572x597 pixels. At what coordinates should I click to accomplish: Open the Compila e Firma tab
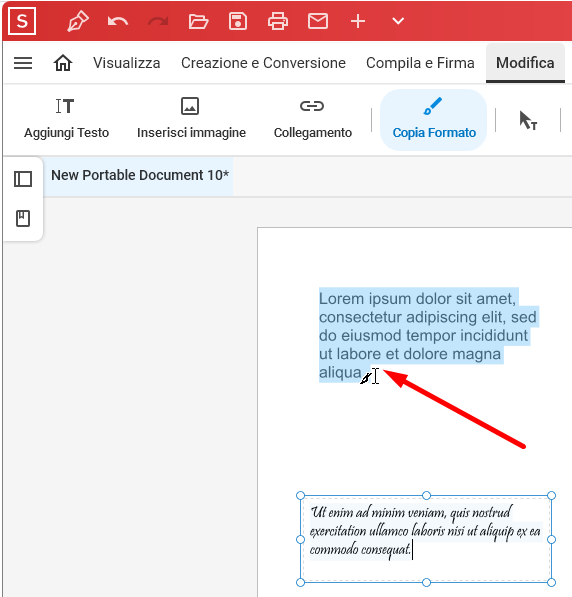pyautogui.click(x=420, y=63)
